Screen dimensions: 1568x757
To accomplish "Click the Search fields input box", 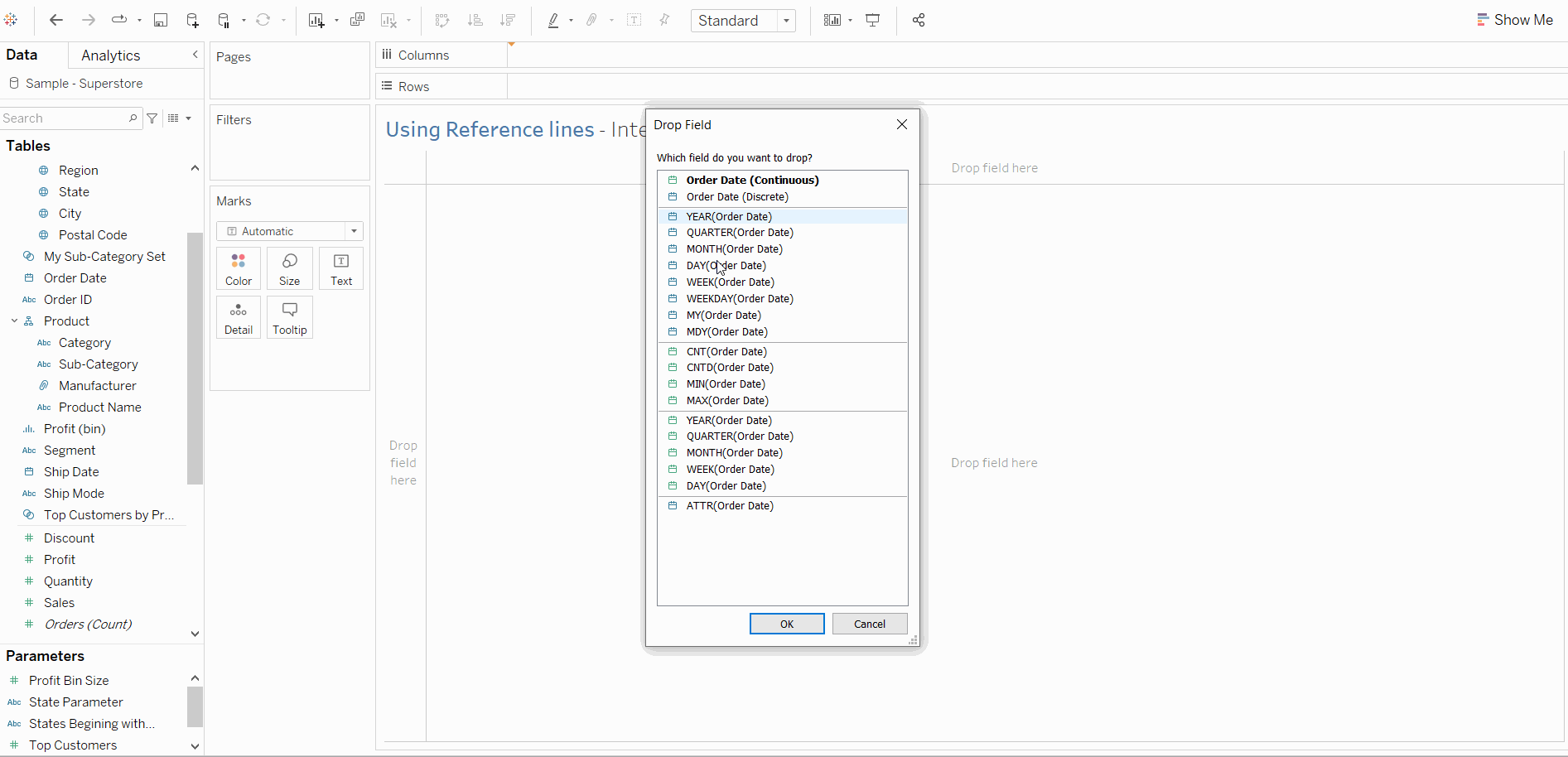I will [x=65, y=118].
